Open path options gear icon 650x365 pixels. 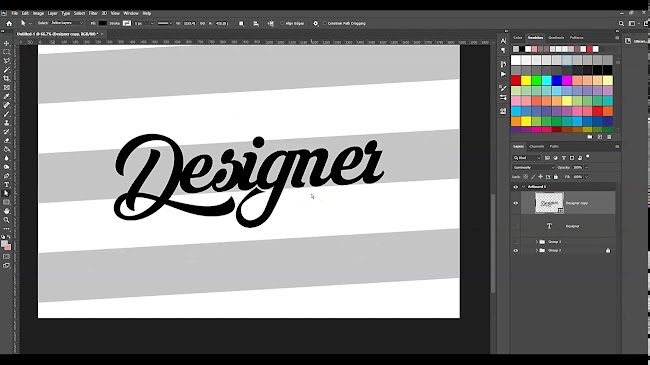tap(315, 24)
